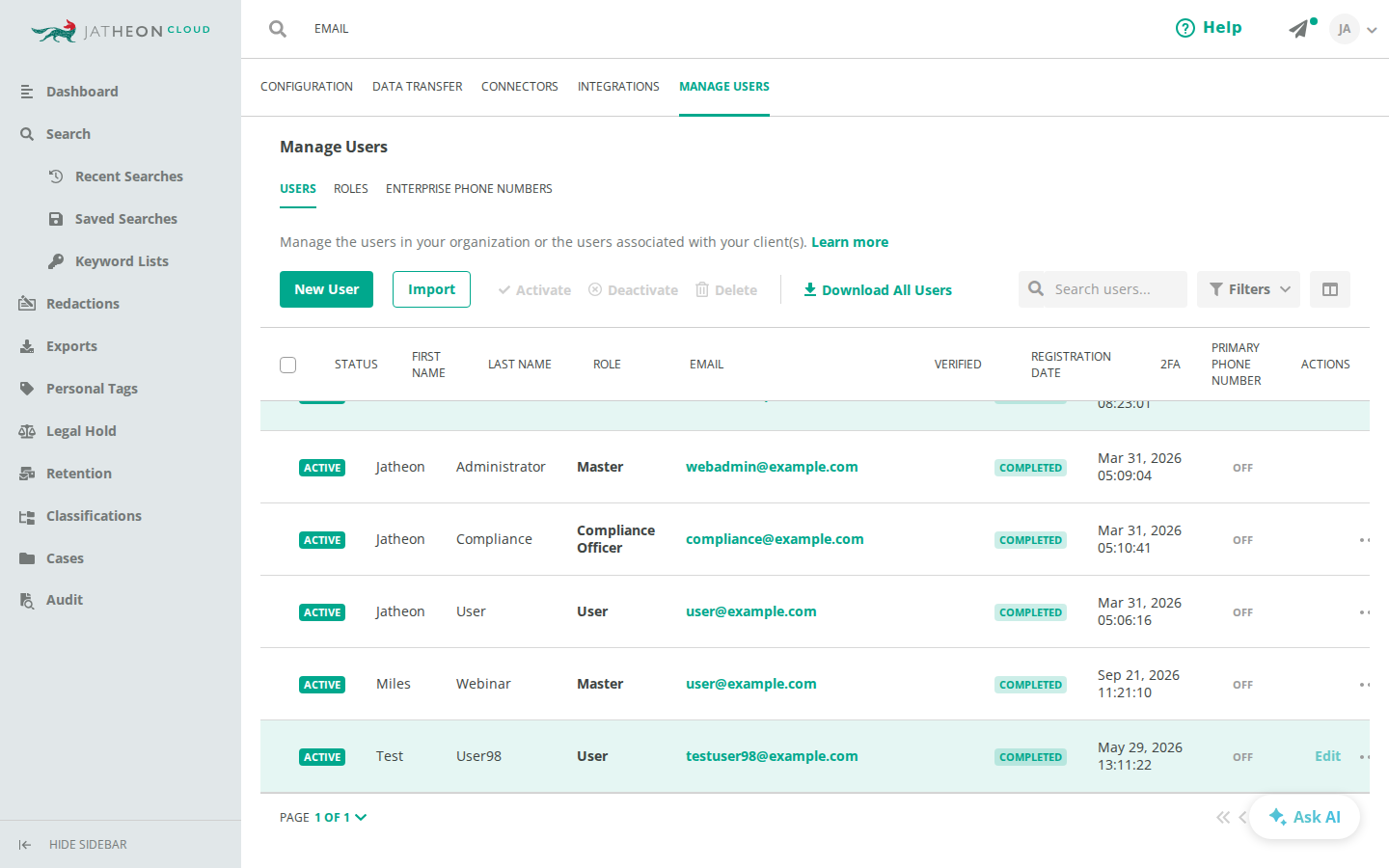Click the Search users input field
The width and height of the screenshot is (1389, 868).
(1103, 289)
